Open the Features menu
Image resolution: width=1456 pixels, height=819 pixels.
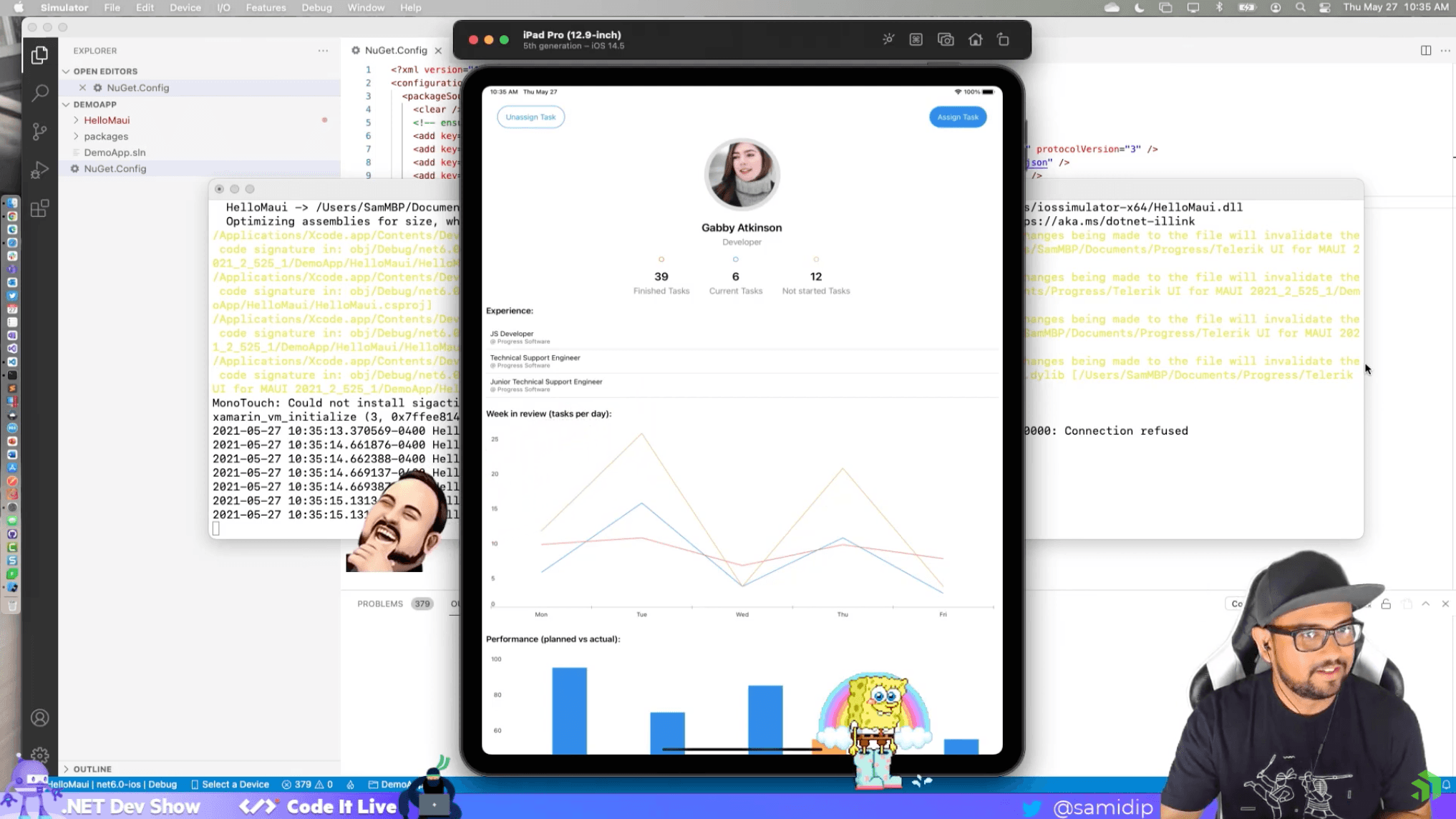point(266,8)
